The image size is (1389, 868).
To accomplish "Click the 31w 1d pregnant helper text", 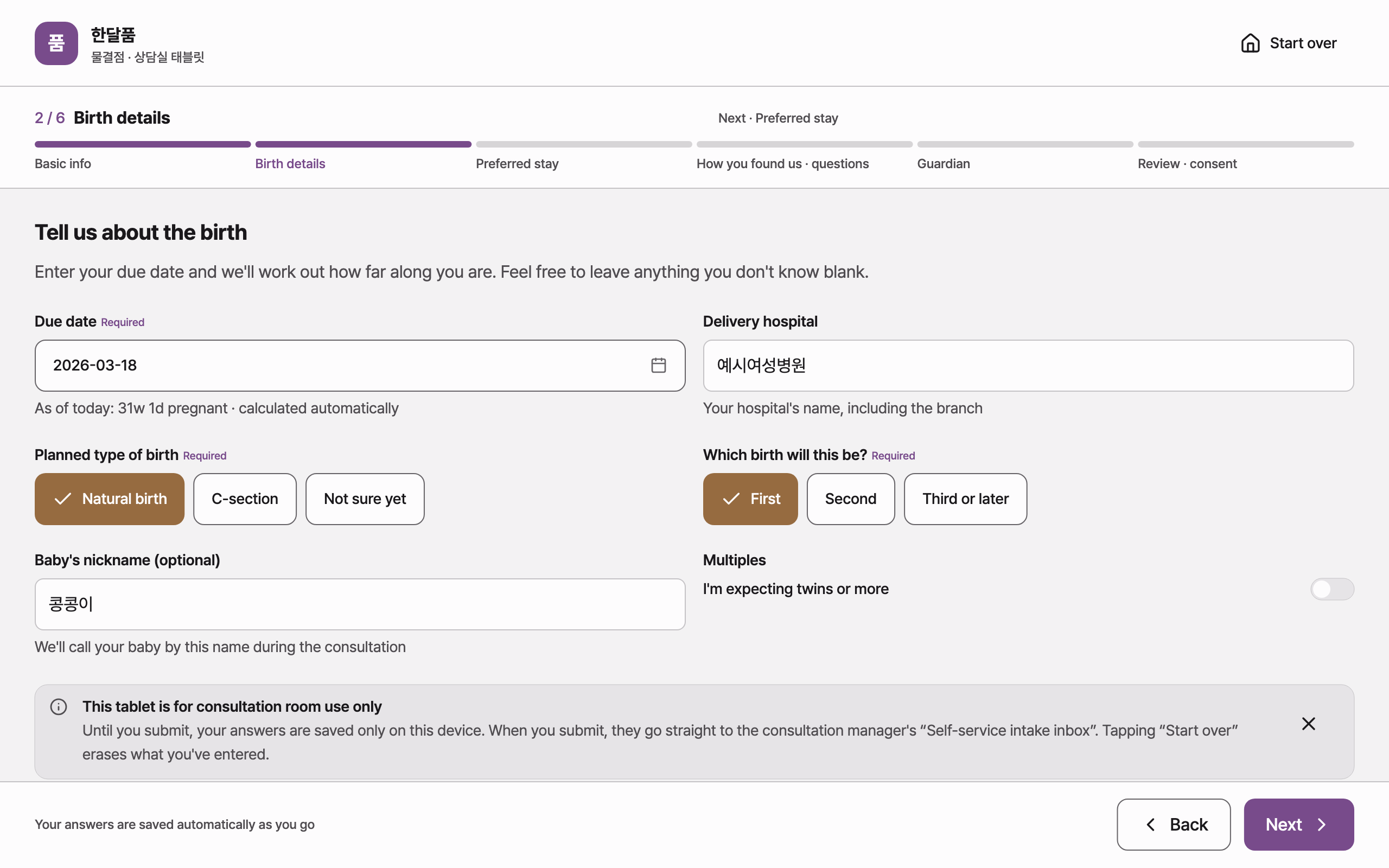I will tap(216, 408).
